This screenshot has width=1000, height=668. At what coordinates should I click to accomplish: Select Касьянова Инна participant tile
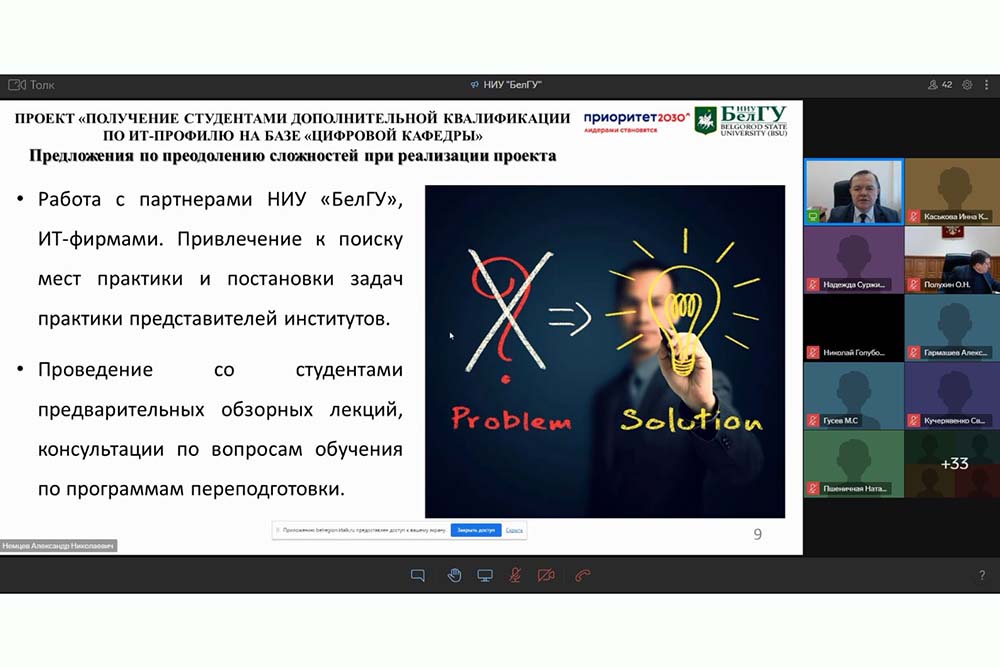pos(952,191)
